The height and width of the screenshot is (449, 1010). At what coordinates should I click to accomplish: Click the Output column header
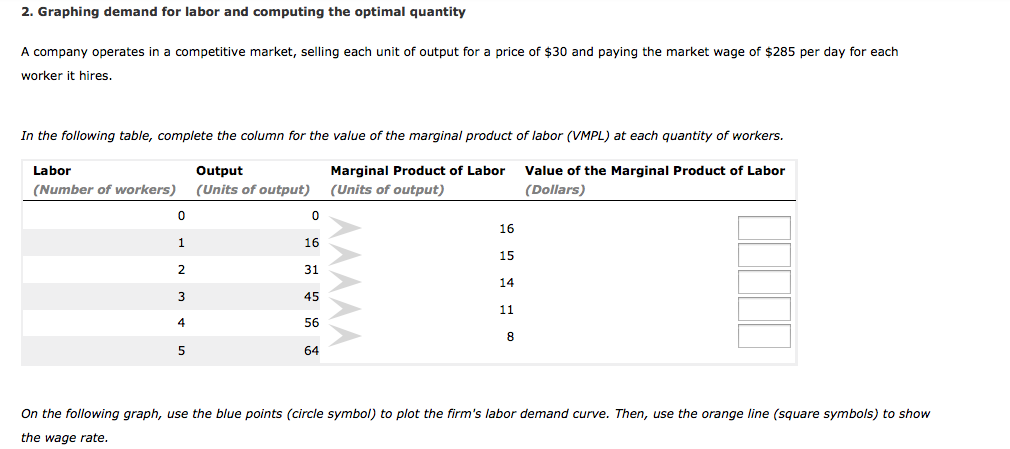(219, 171)
